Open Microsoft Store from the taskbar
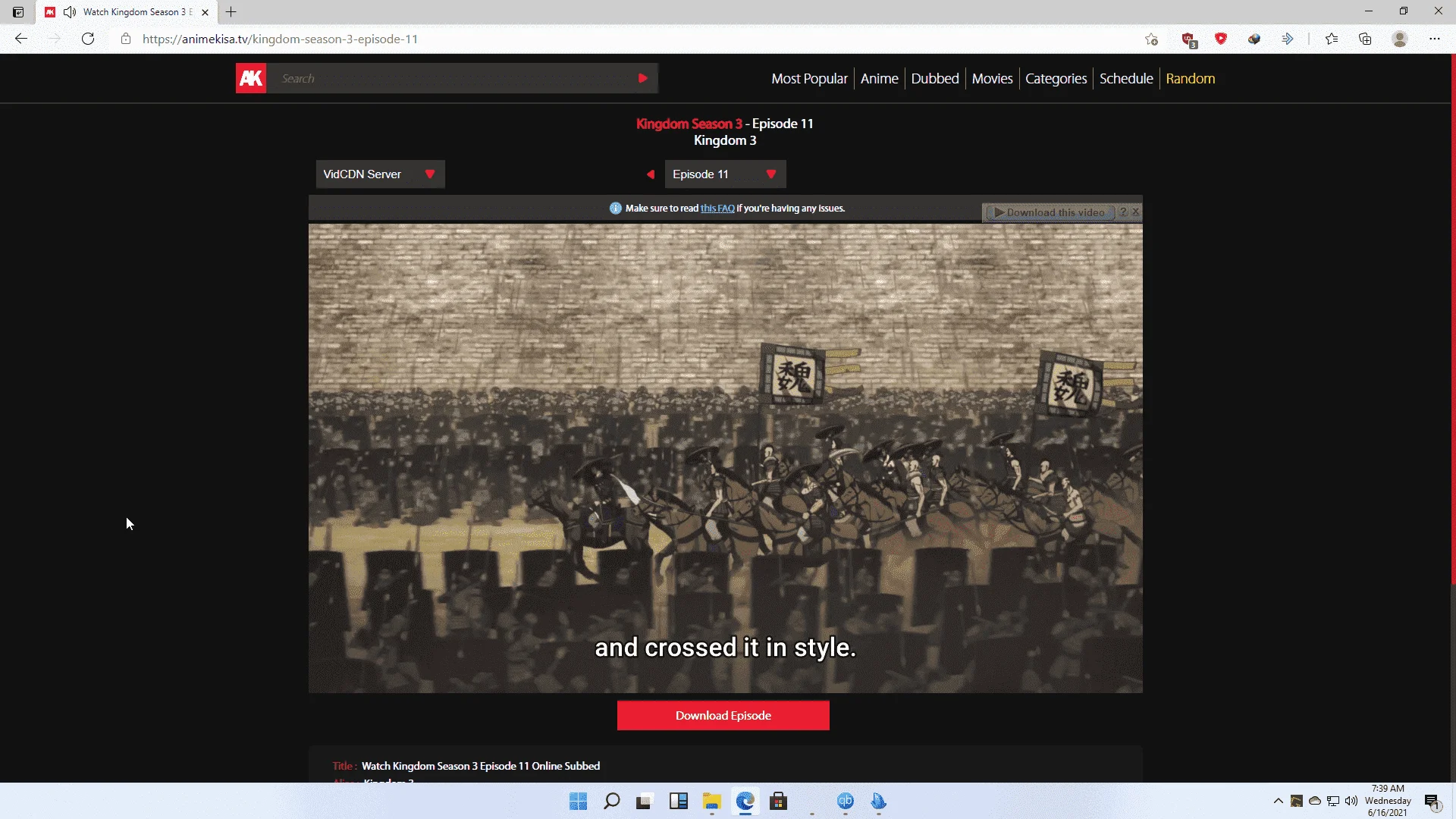1456x819 pixels. tap(778, 802)
